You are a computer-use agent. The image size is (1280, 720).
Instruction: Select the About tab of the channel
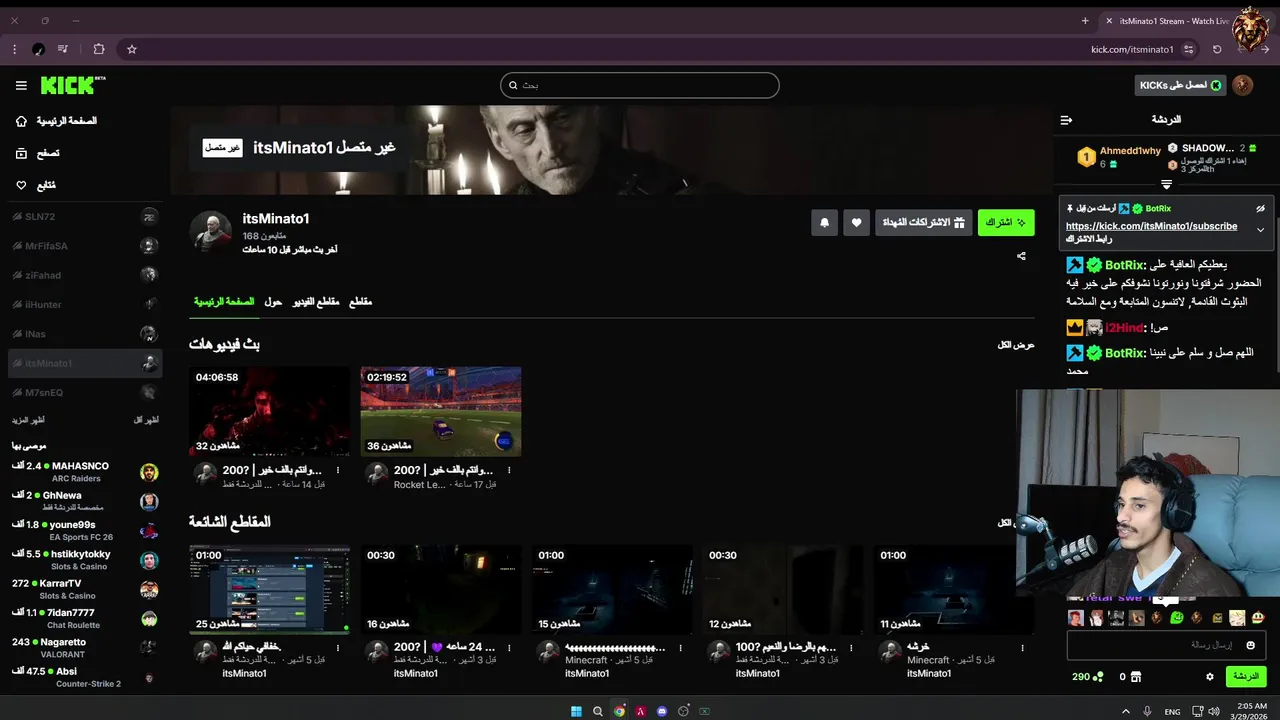[x=273, y=301]
